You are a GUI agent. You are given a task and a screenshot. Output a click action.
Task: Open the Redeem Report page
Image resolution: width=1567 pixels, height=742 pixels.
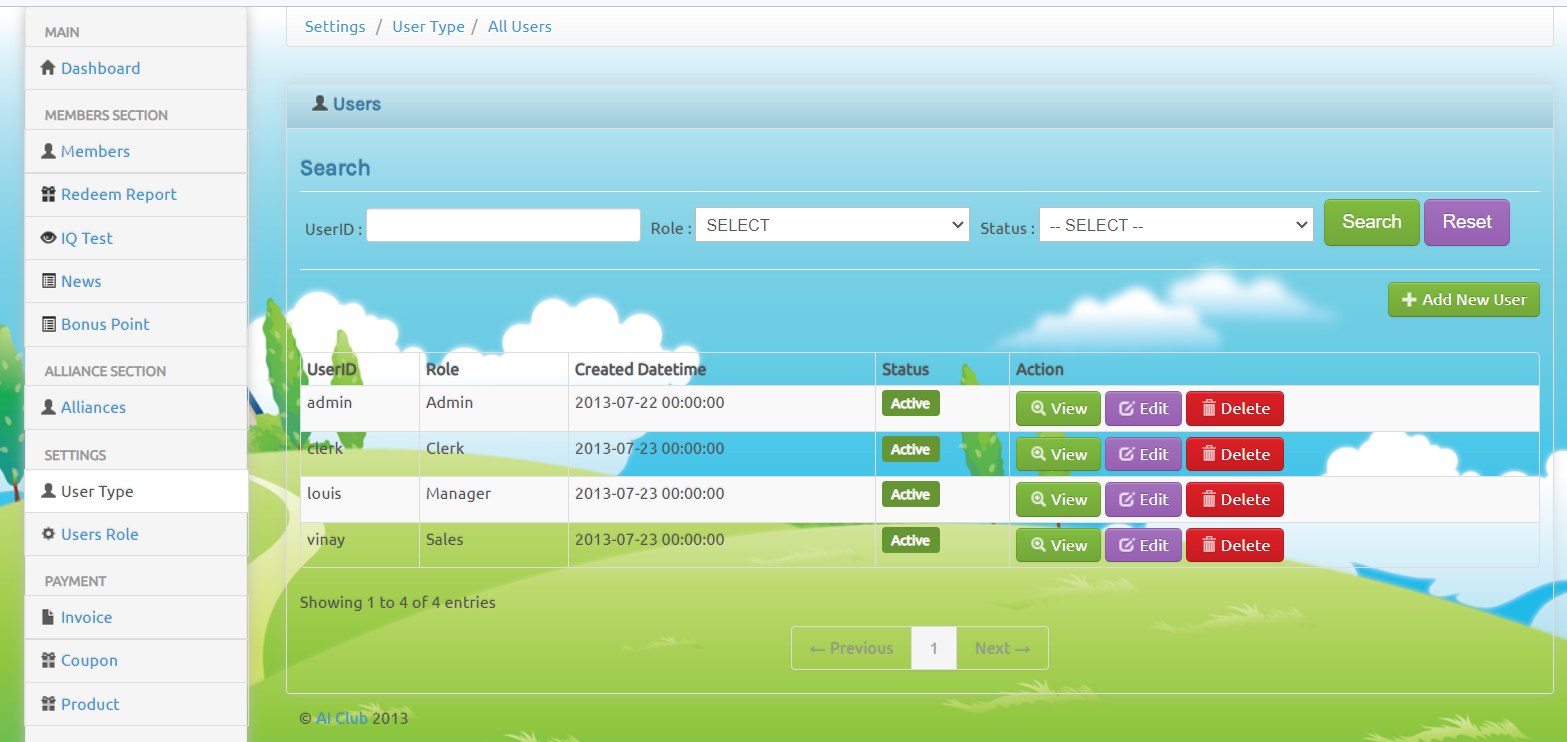[118, 194]
